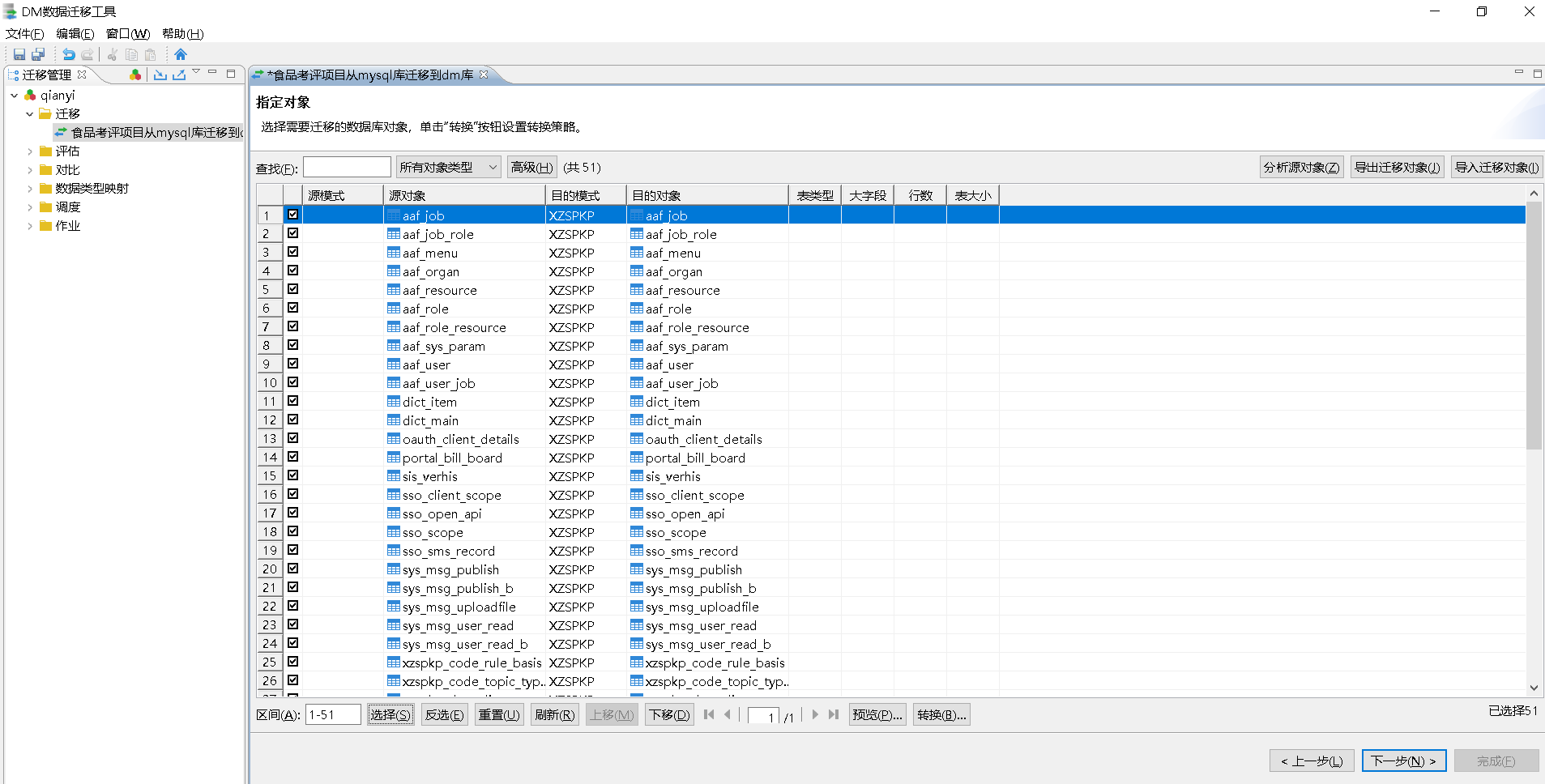Viewport: 1545px width, 784px height.
Task: Click the import arrow icon in 迁移管理 panel
Action: coord(160,75)
